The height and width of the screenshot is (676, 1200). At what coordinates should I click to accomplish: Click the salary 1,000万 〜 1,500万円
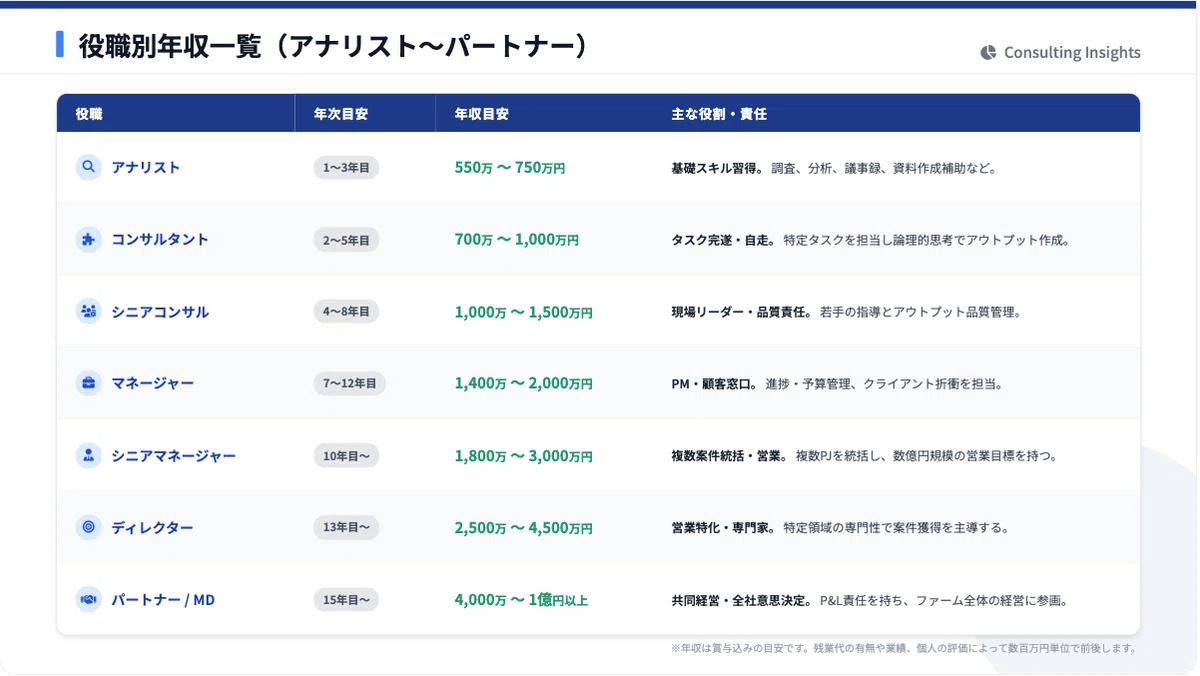coord(524,312)
